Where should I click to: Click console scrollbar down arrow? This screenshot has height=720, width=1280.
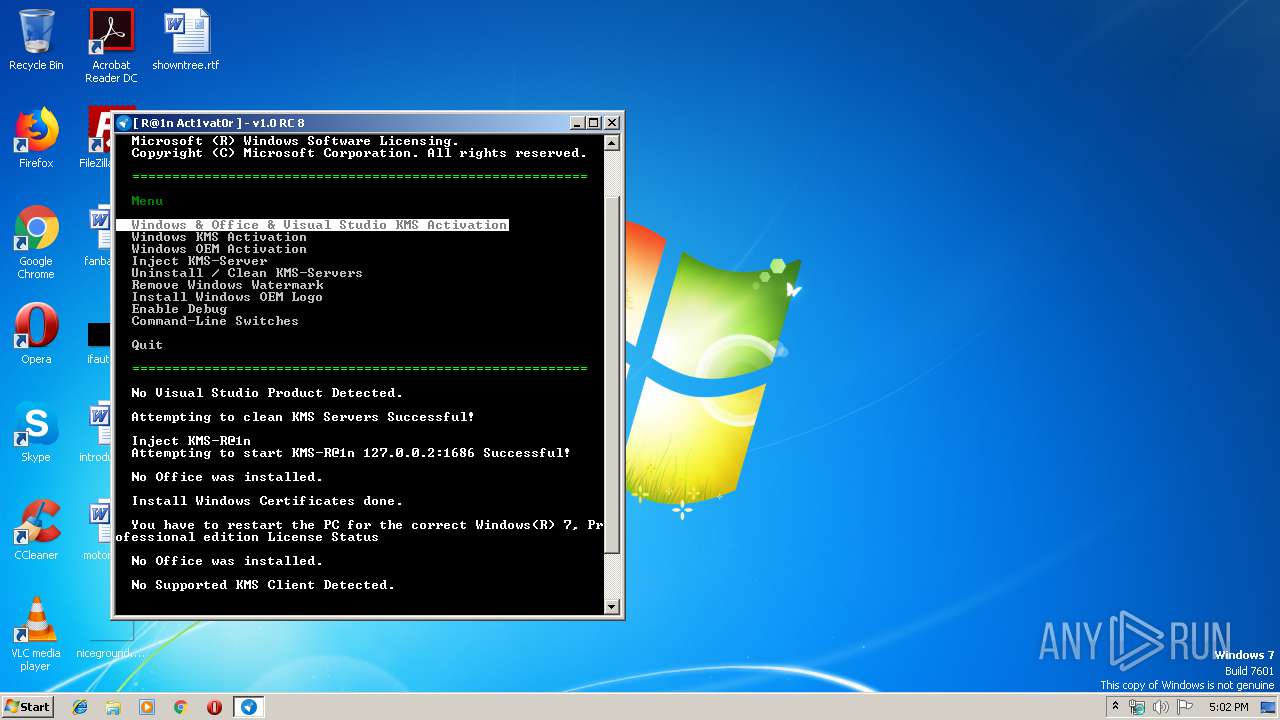tap(613, 606)
